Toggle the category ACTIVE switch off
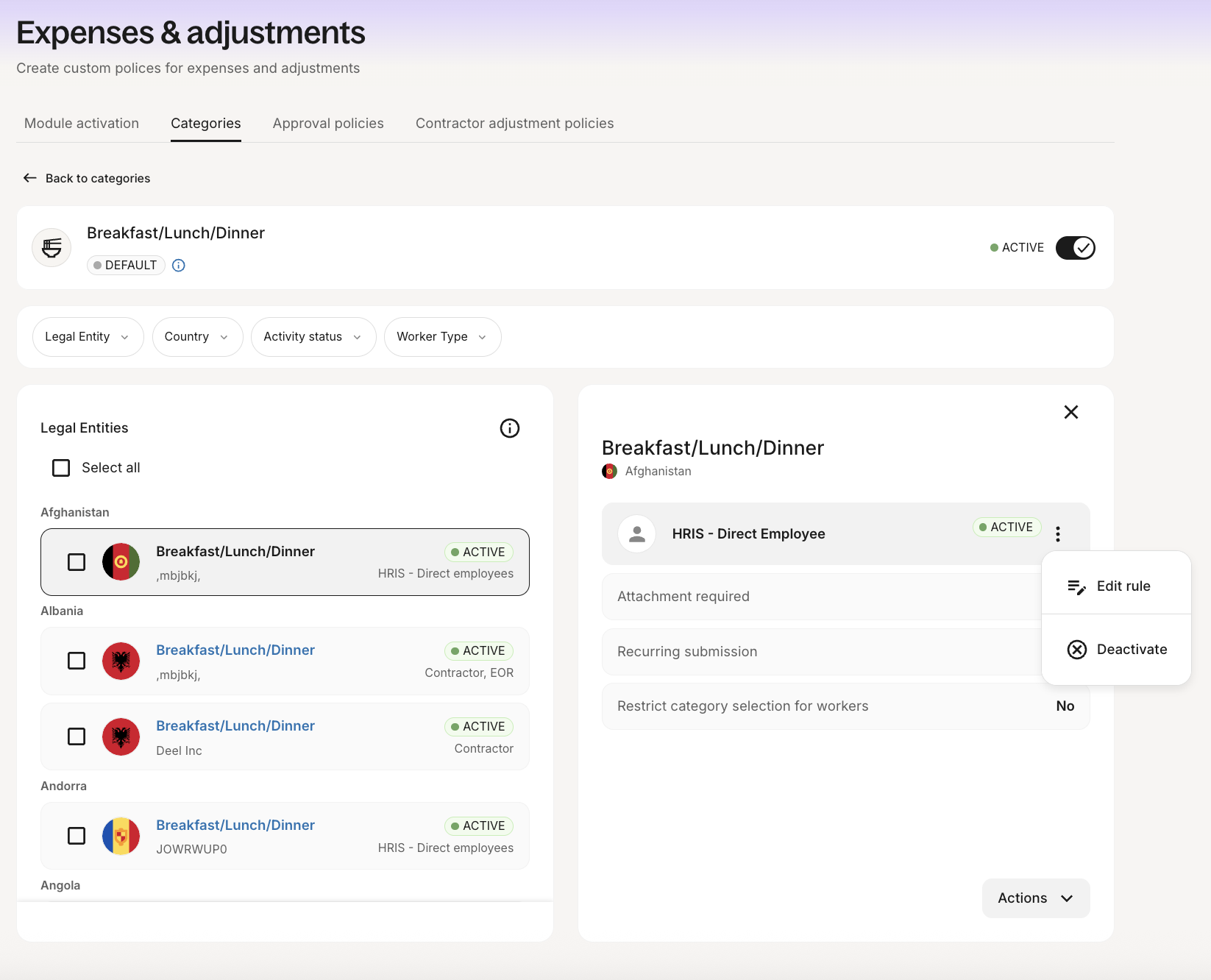Image resolution: width=1211 pixels, height=980 pixels. (x=1076, y=248)
